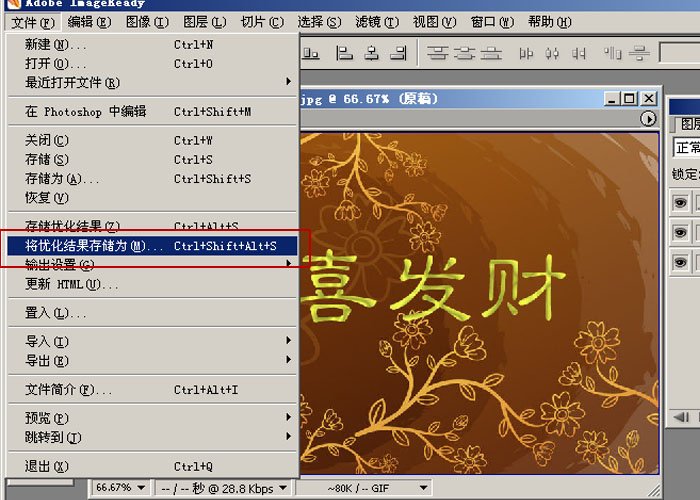Choose 打开 from the file menu
Screen dimensions: 700x500
[153, 64]
